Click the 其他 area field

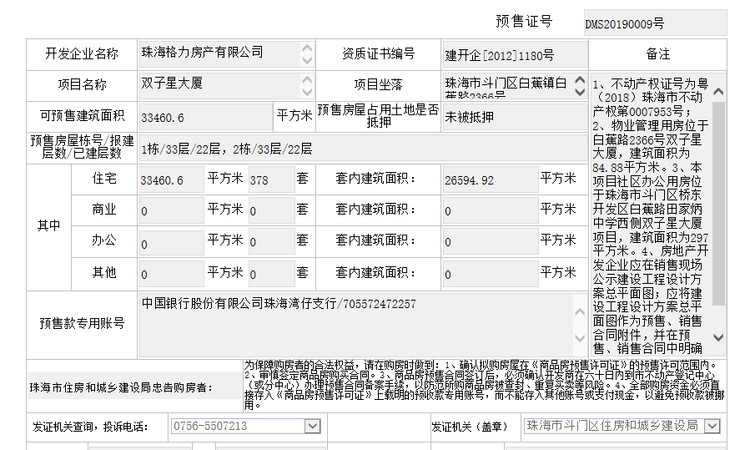pos(171,274)
